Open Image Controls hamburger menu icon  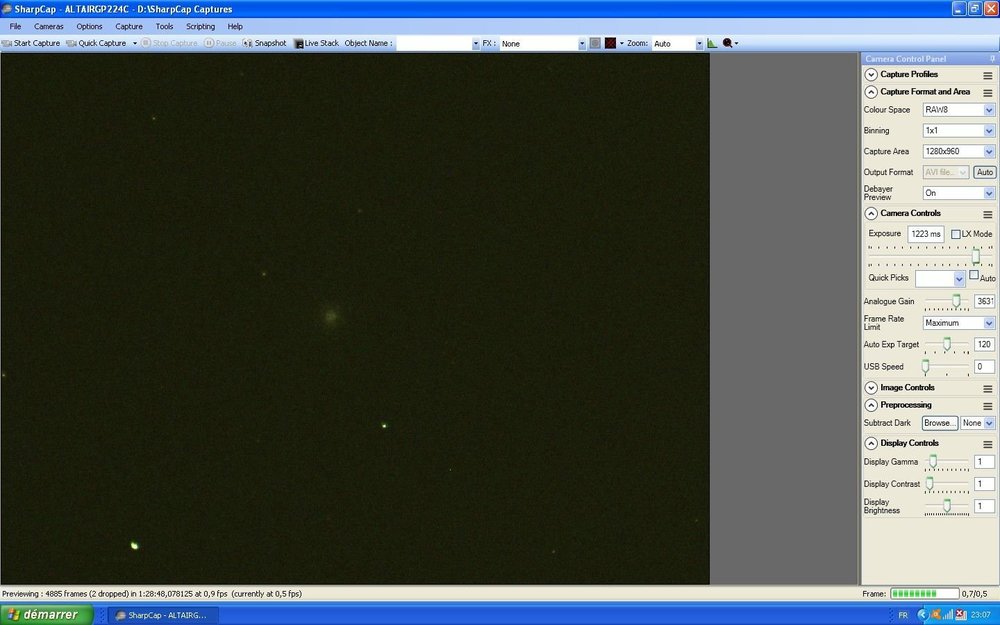coord(987,388)
